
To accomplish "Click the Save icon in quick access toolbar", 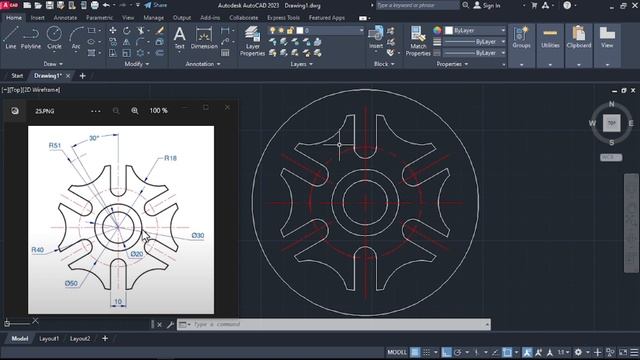I will click(49, 5).
